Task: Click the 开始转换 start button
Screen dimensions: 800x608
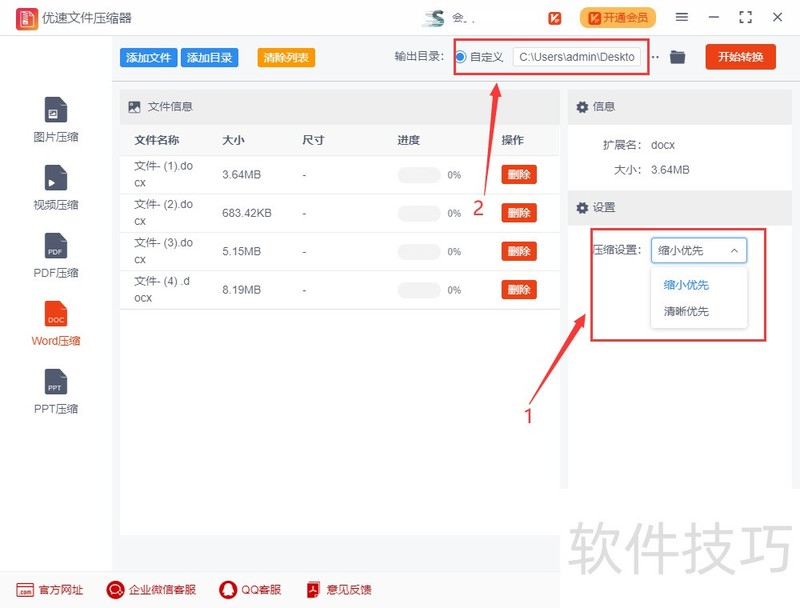Action: point(740,57)
